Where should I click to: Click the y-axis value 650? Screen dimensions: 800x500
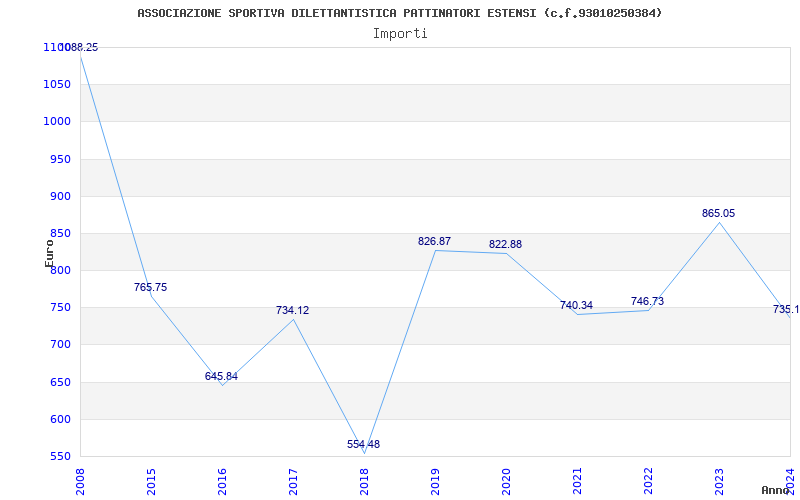coord(60,382)
